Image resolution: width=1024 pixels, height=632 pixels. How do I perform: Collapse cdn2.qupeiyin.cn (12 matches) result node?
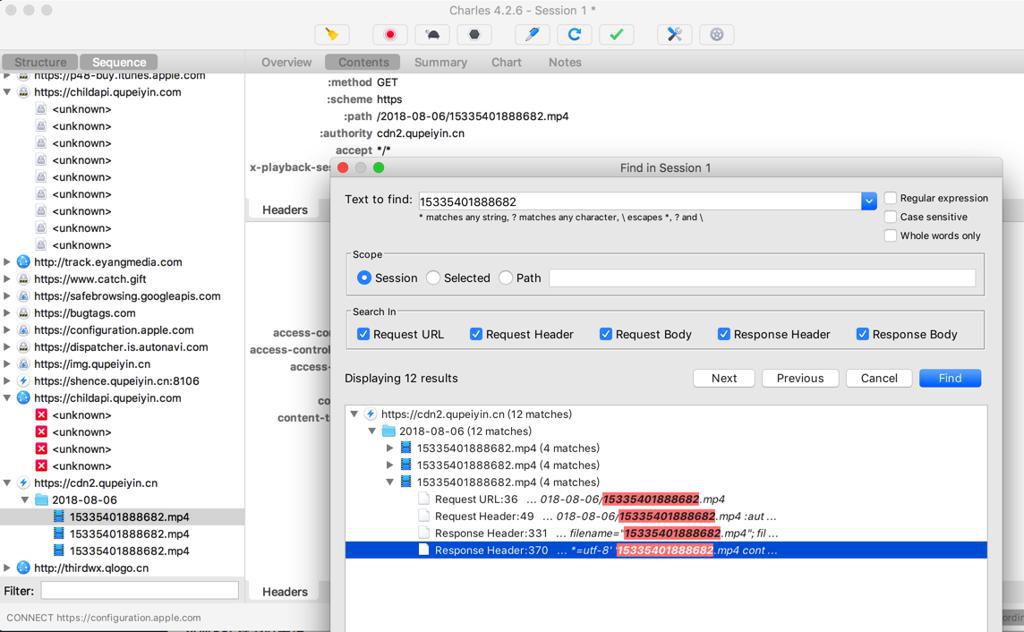click(x=354, y=414)
